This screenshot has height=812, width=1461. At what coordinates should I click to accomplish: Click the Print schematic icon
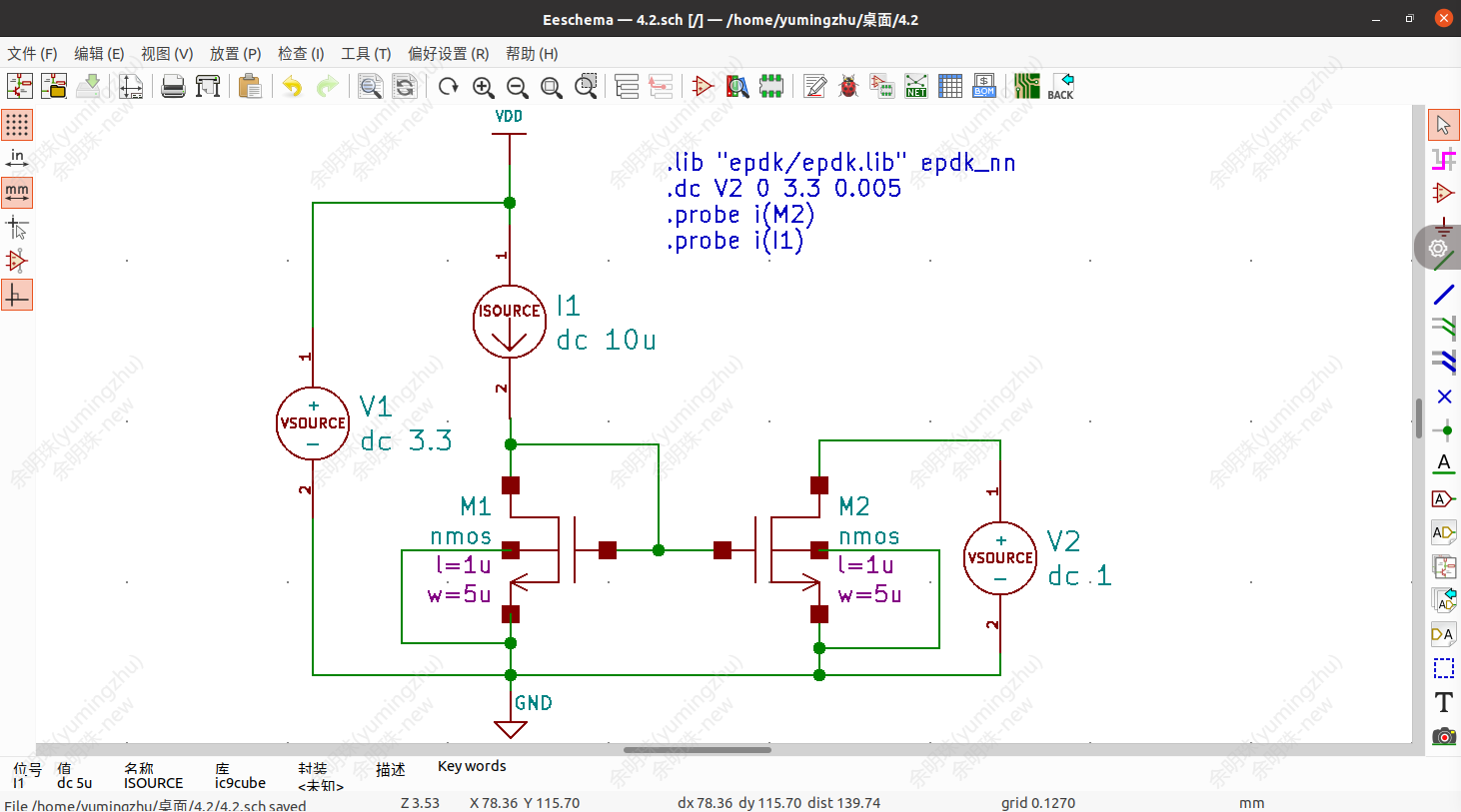coord(173,87)
